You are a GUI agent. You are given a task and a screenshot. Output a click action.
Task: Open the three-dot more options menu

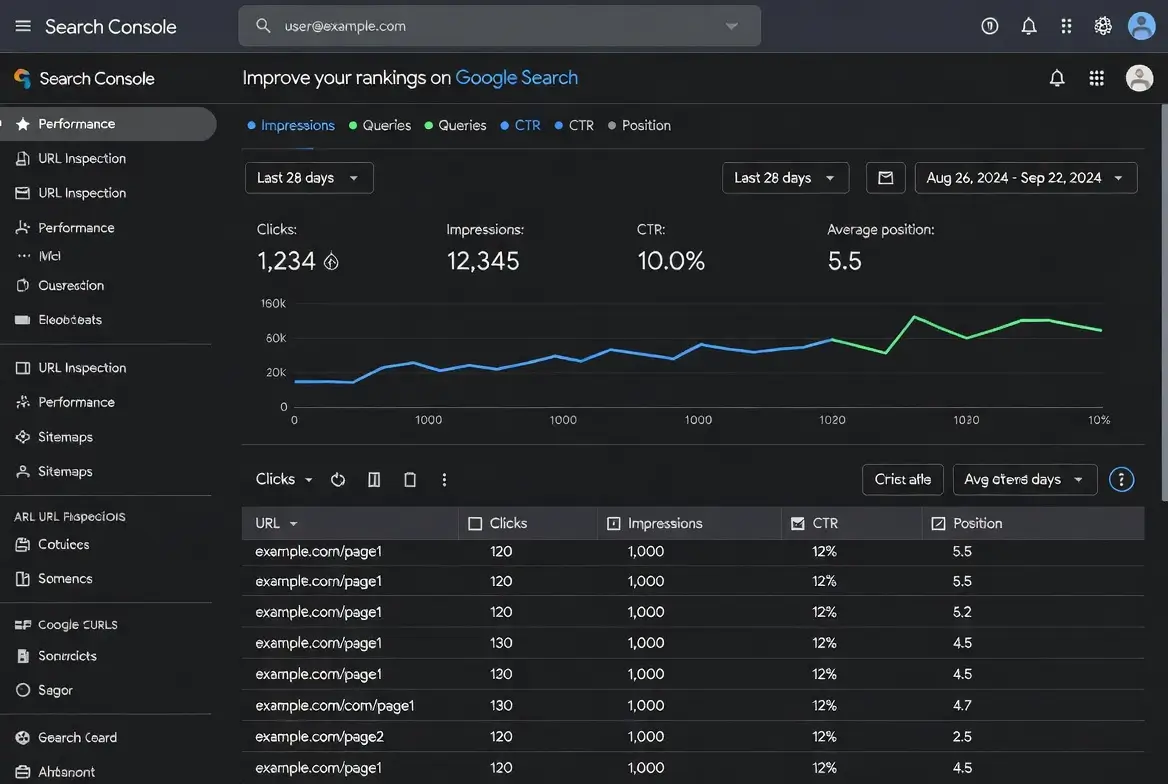point(444,480)
